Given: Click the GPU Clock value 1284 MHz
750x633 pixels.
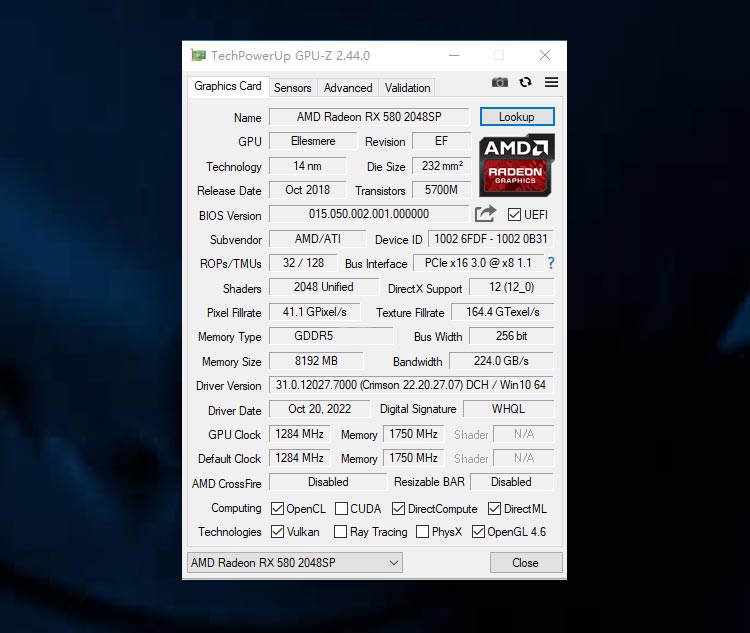Looking at the screenshot, I should 299,434.
